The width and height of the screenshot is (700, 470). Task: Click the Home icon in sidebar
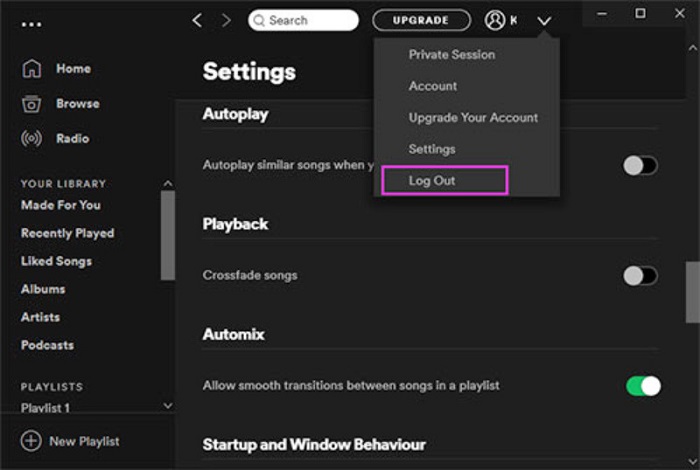pyautogui.click(x=32, y=69)
